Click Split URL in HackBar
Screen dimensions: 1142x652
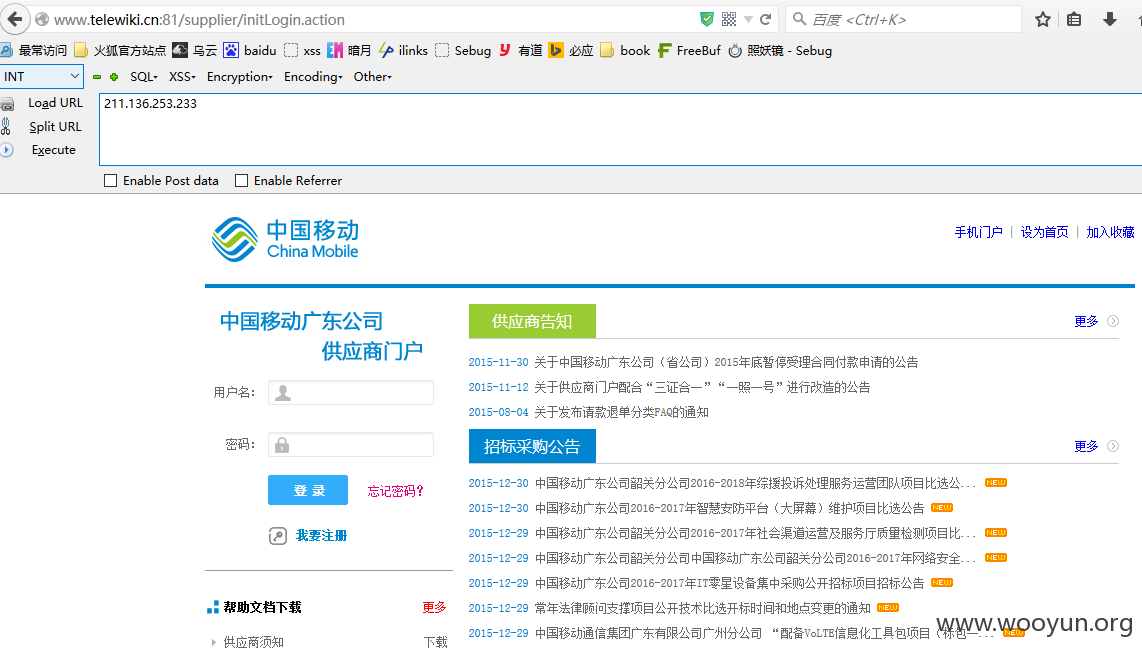(x=55, y=127)
